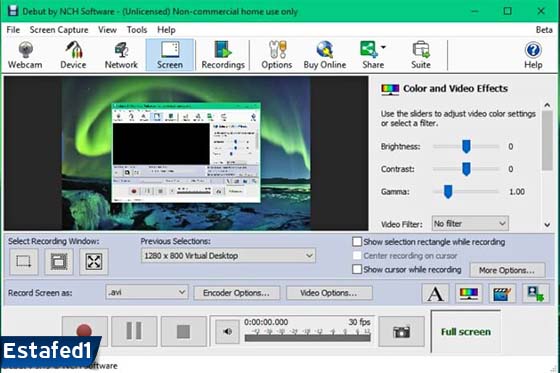This screenshot has height=373, width=560.
Task: Enable Show cursor while recording
Action: pos(357,269)
